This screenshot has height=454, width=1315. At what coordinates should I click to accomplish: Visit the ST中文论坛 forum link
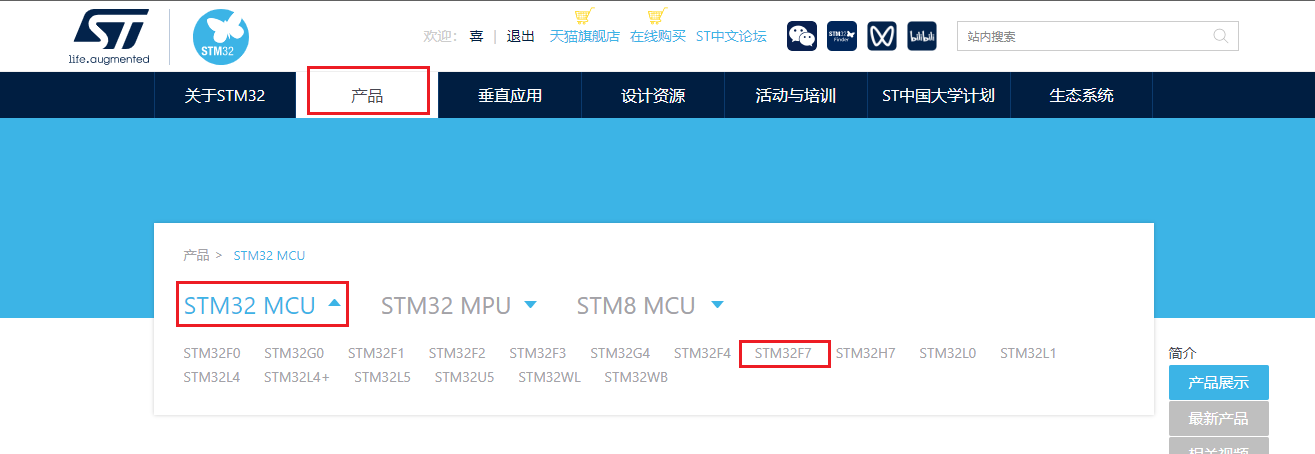point(731,36)
